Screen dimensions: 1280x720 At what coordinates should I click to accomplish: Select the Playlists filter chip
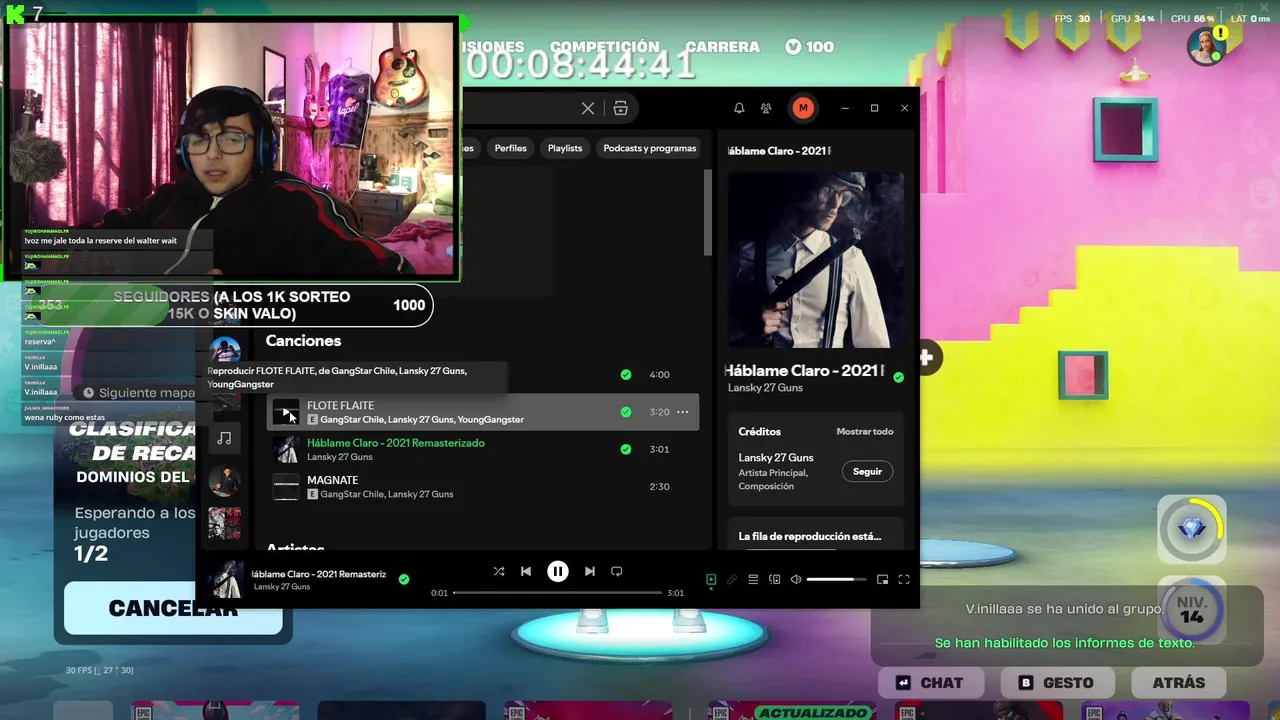[x=565, y=148]
